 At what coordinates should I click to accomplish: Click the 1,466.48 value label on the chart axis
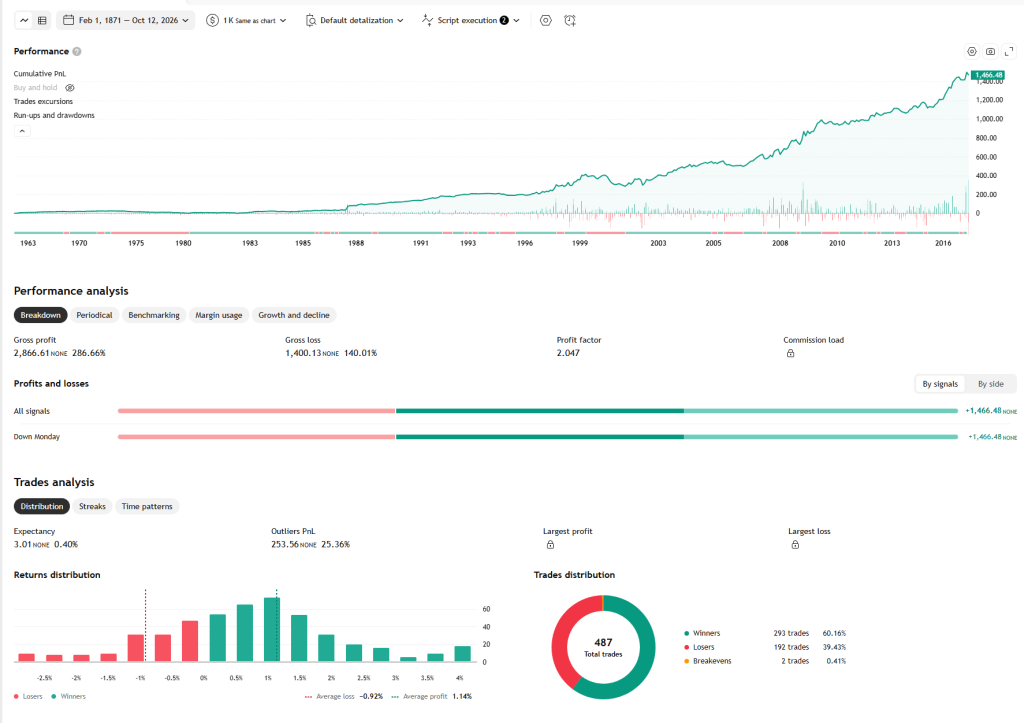pyautogui.click(x=988, y=75)
